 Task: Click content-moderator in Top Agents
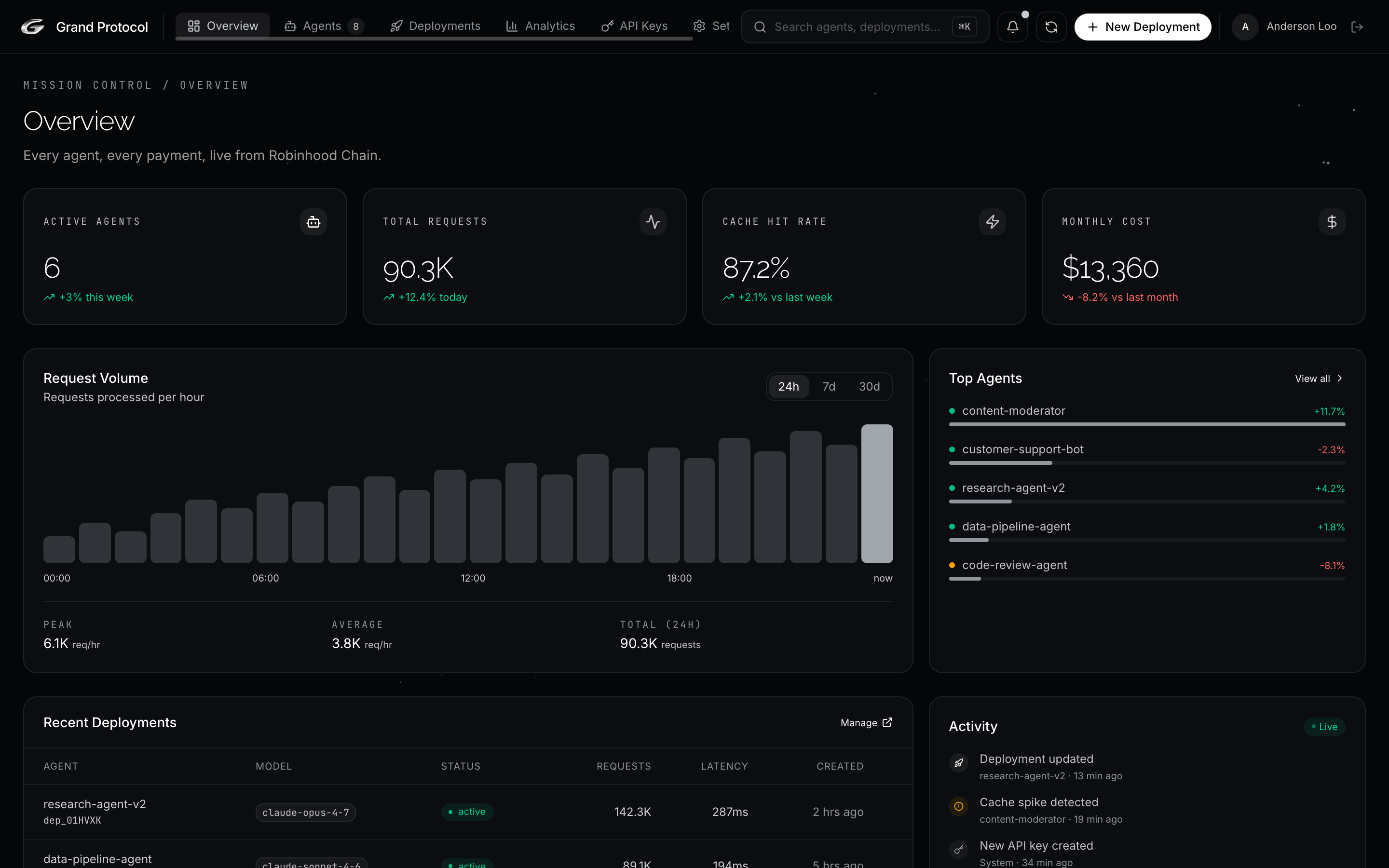click(x=1014, y=411)
